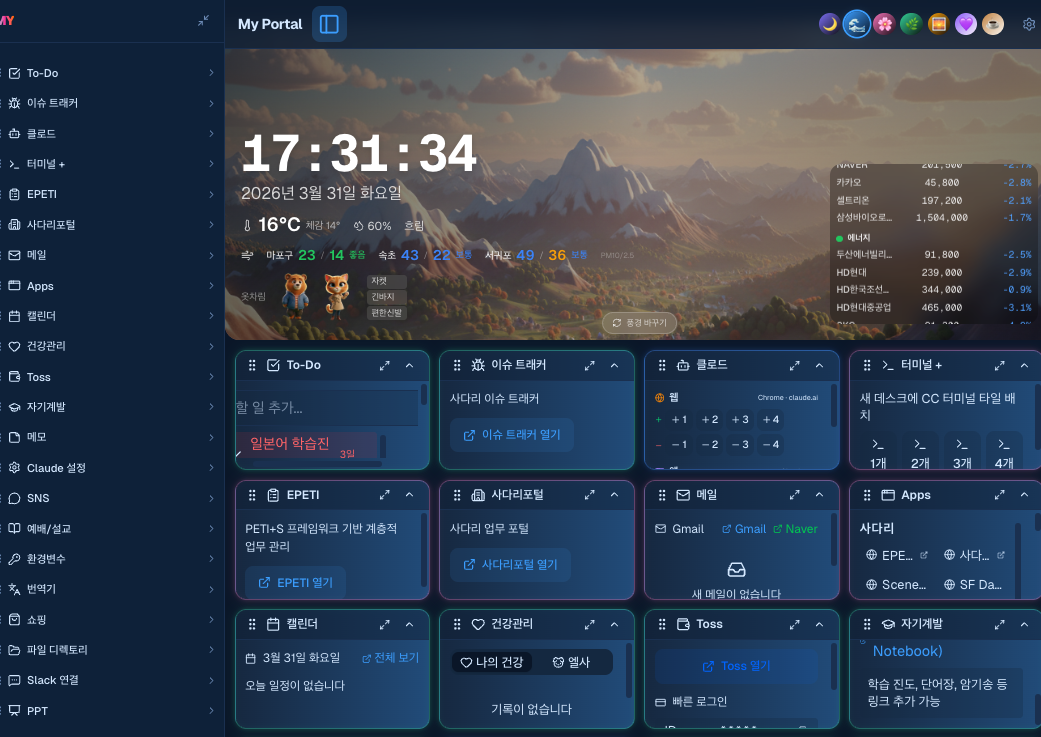This screenshot has height=737, width=1041.
Task: Switch to the 엘사 health toggle
Action: [x=571, y=662]
